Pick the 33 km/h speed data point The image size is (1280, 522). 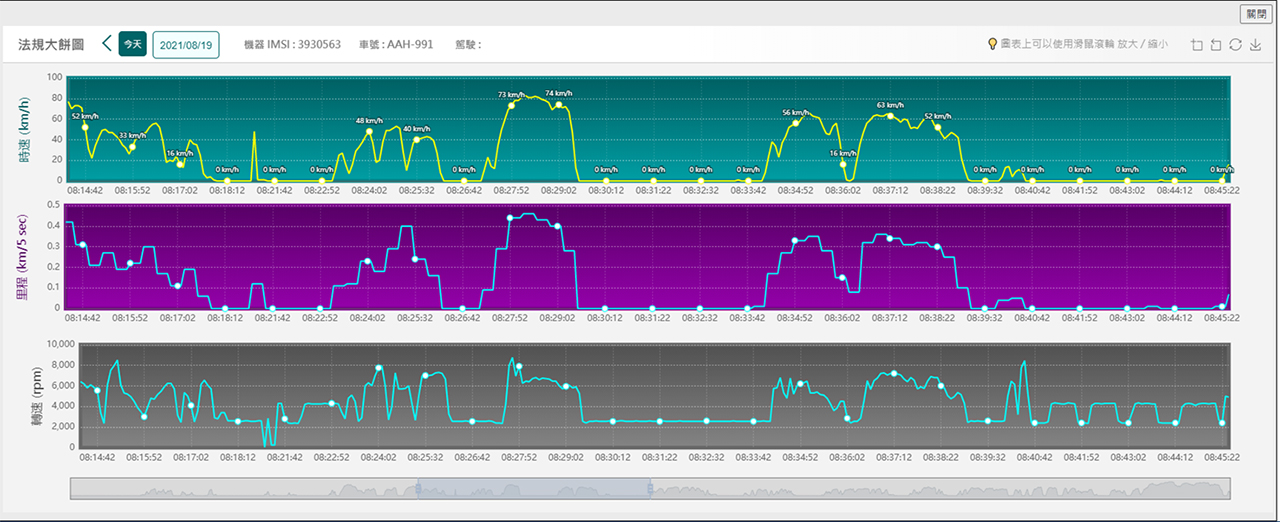132,147
